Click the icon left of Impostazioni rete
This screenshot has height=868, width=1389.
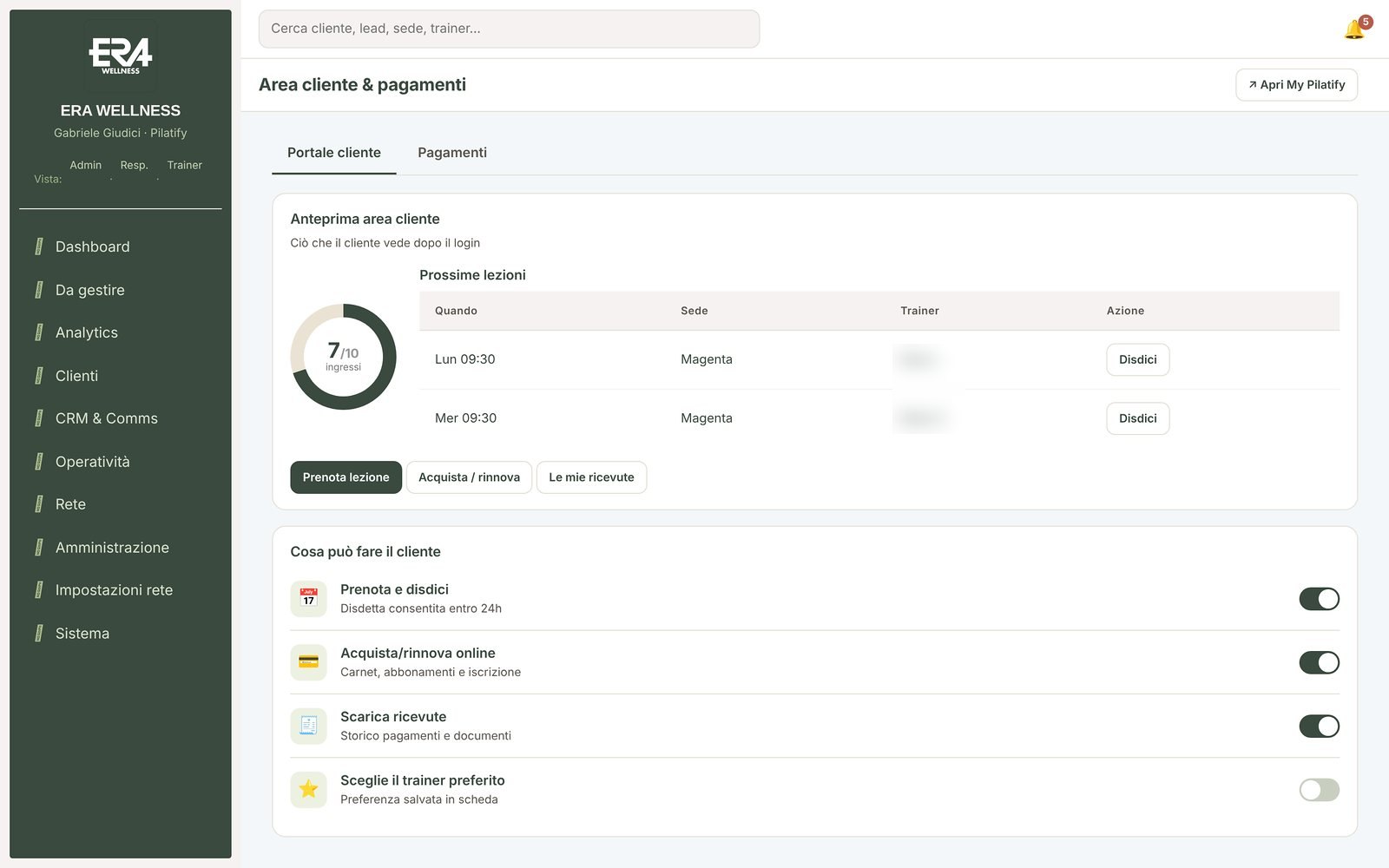[x=39, y=590]
